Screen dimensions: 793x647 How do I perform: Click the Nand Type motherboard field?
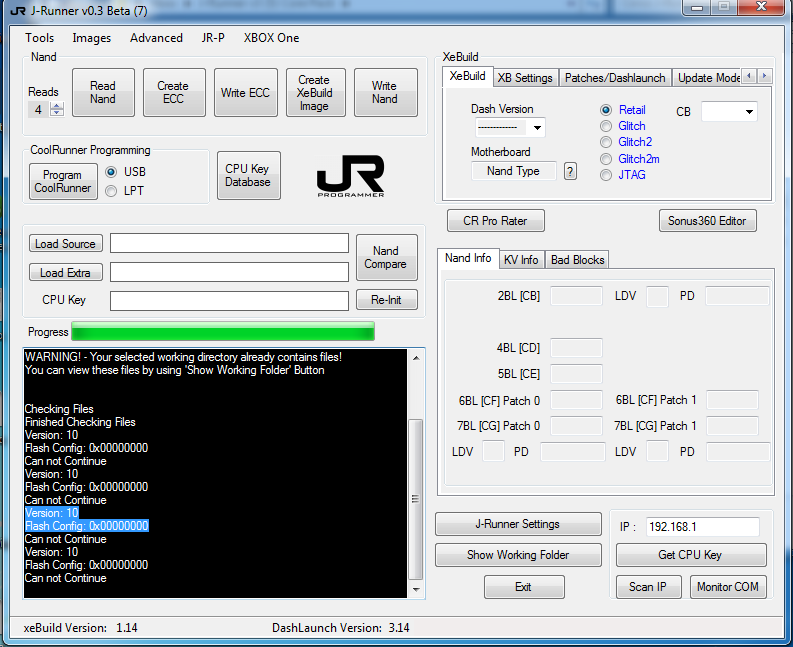point(513,171)
